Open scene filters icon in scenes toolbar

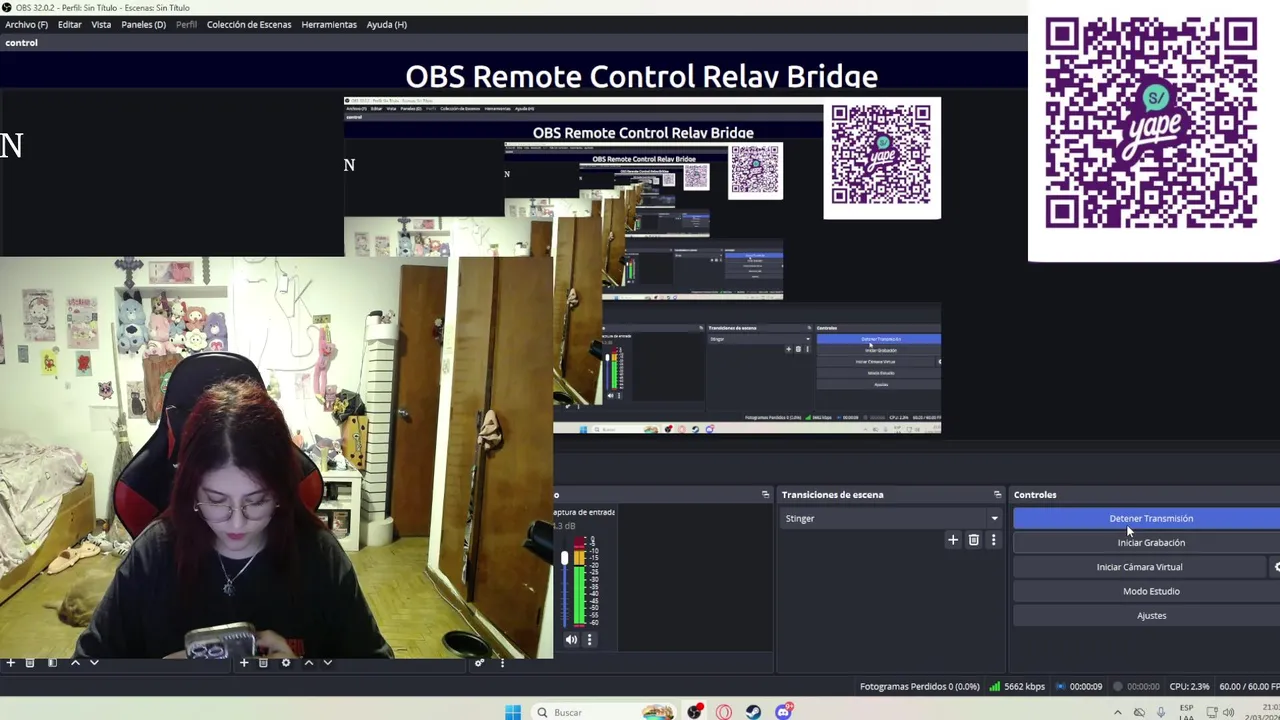click(52, 662)
